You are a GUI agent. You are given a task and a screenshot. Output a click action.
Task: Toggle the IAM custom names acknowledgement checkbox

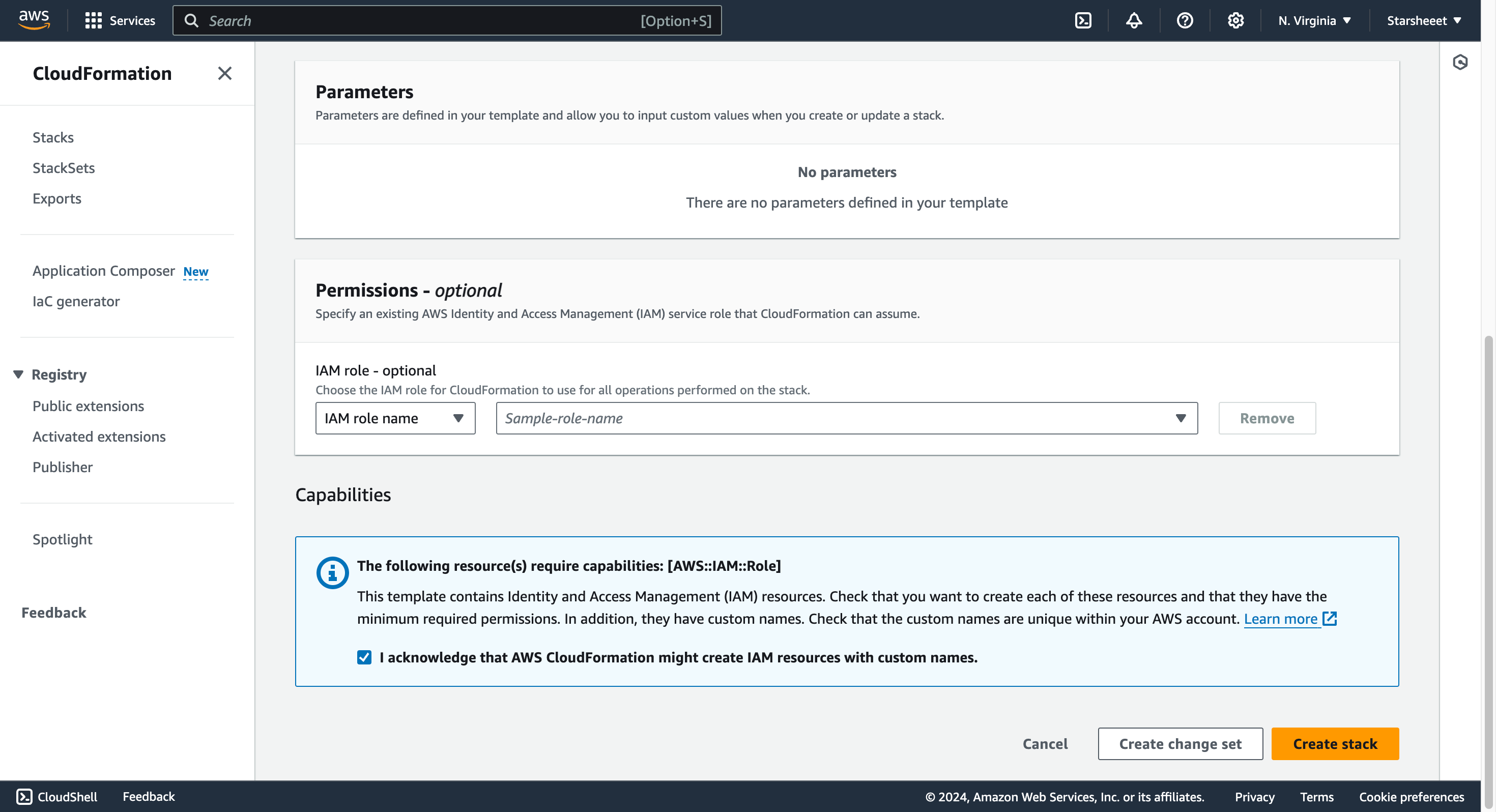364,657
